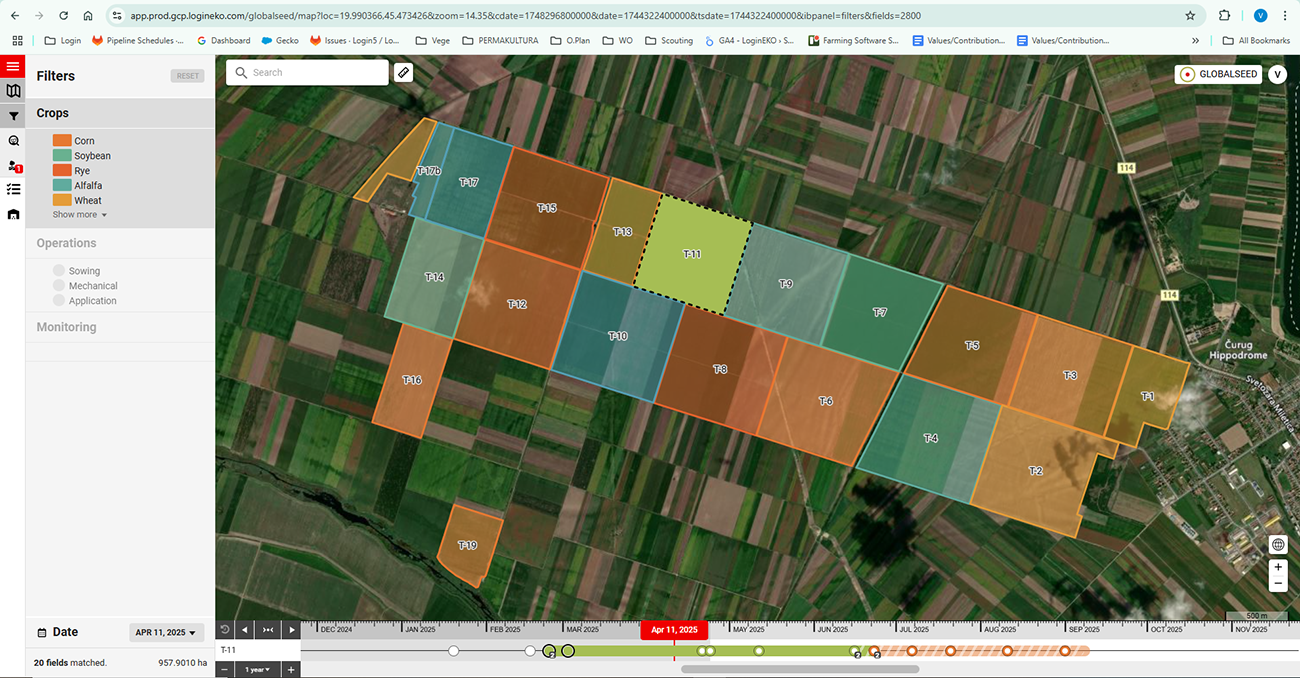Show more bookmarks with chevron

tap(1195, 41)
